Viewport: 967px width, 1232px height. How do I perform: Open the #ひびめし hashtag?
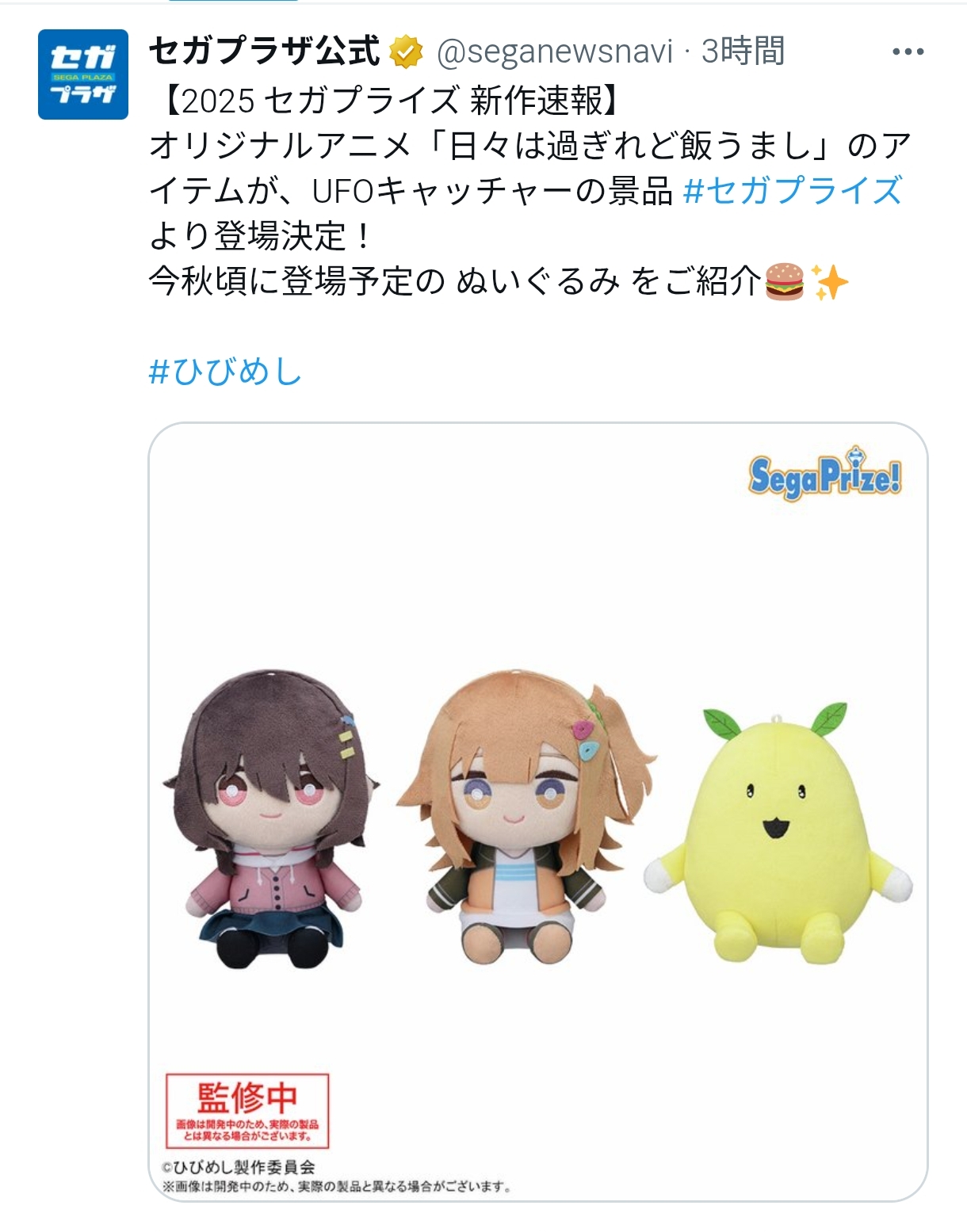pos(225,371)
